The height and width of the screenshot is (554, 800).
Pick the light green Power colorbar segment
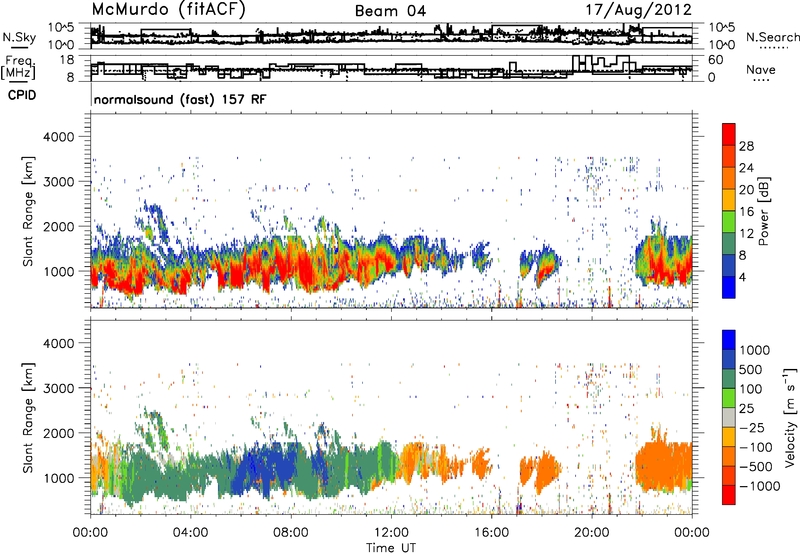point(729,221)
